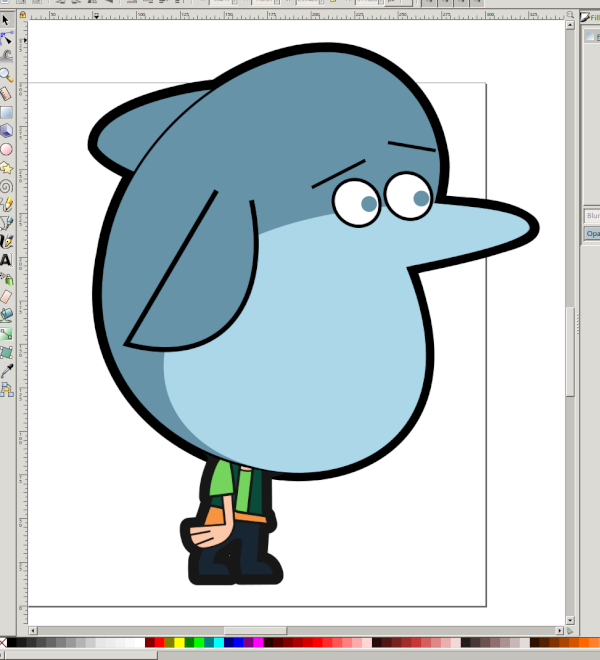Click the dolphin's left eye on canvas

click(x=357, y=203)
